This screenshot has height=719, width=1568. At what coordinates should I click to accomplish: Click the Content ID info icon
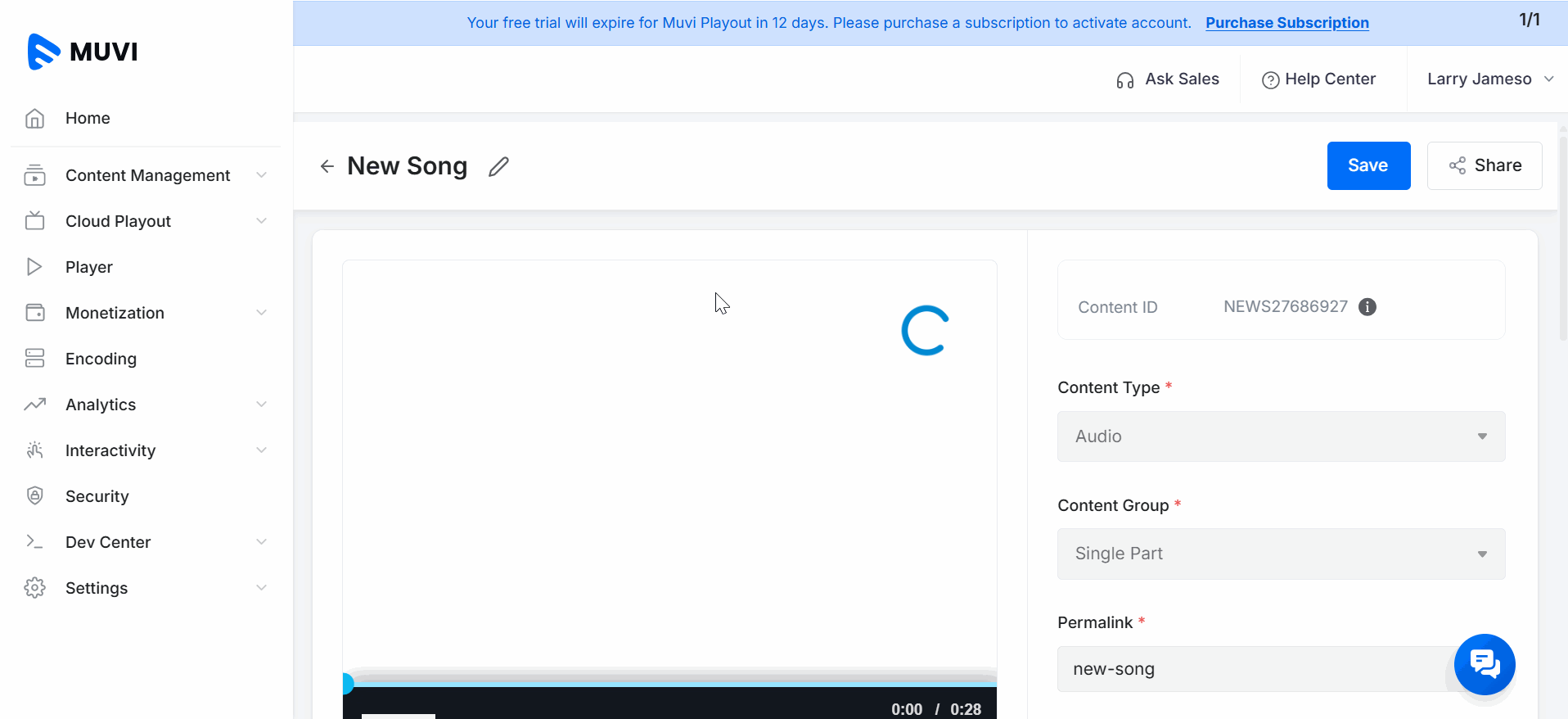click(x=1367, y=306)
